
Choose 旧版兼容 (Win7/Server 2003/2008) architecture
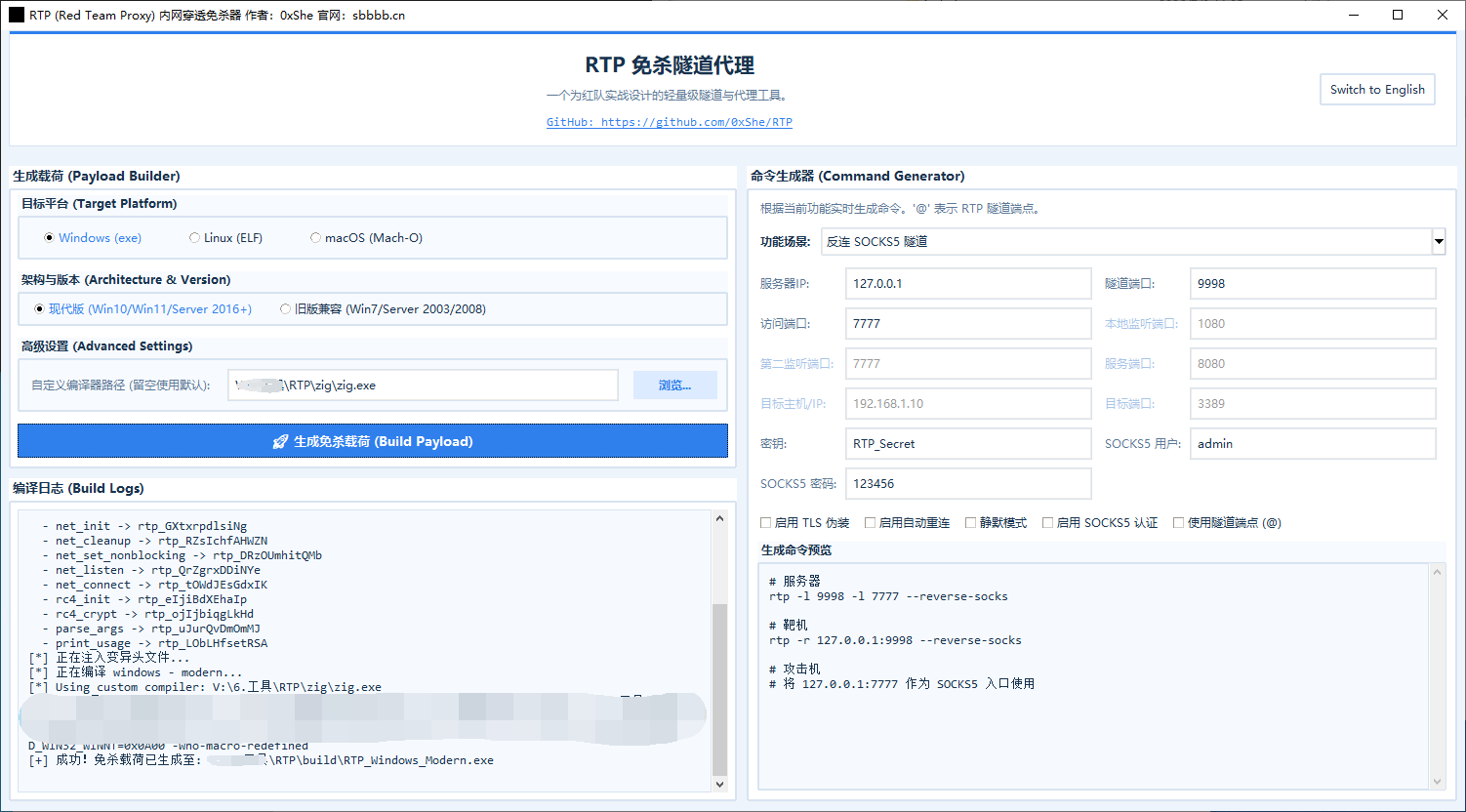383,309
